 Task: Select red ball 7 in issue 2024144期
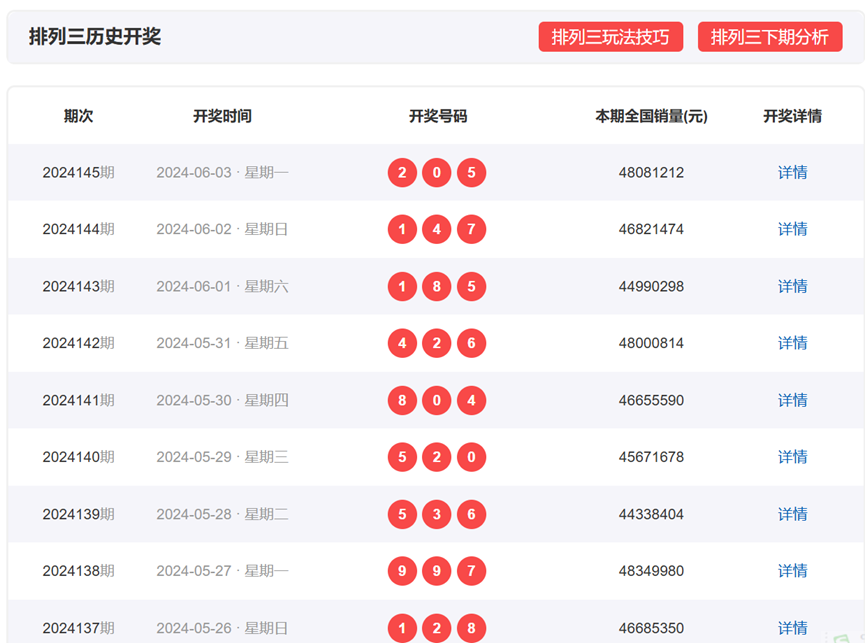(x=471, y=230)
